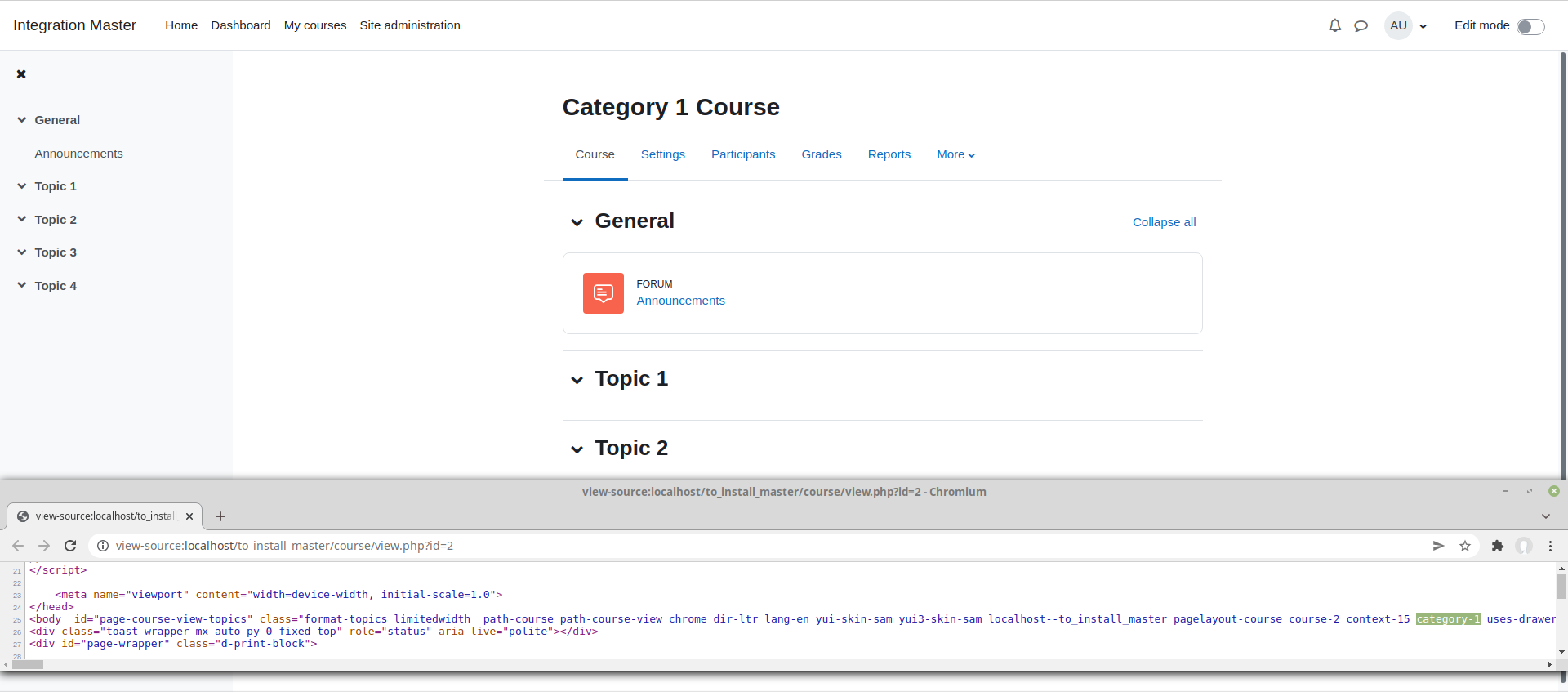Open the notifications bell icon
Screen dimensions: 1568x692
(x=1334, y=25)
